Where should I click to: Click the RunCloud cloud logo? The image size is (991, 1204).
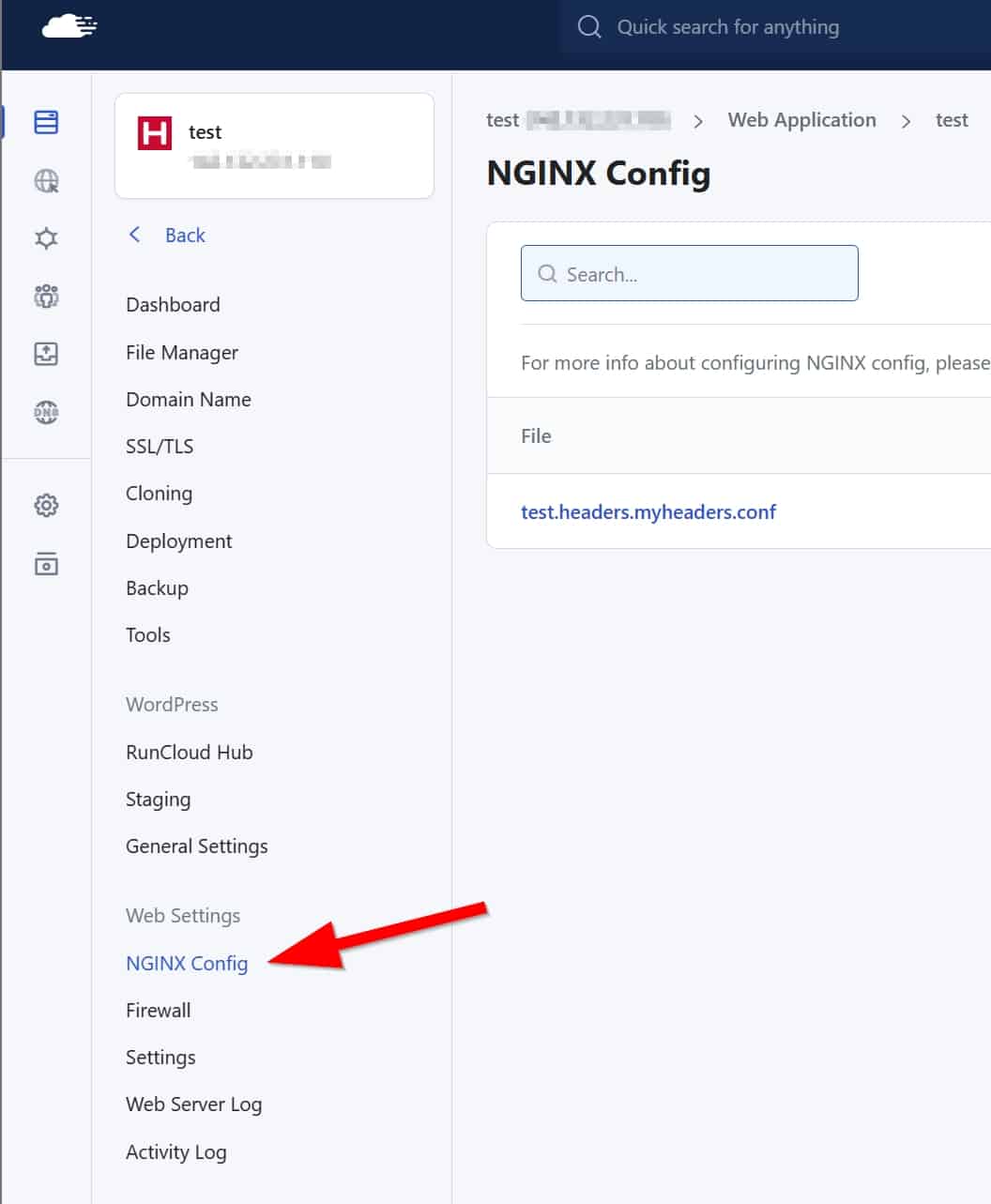(69, 27)
